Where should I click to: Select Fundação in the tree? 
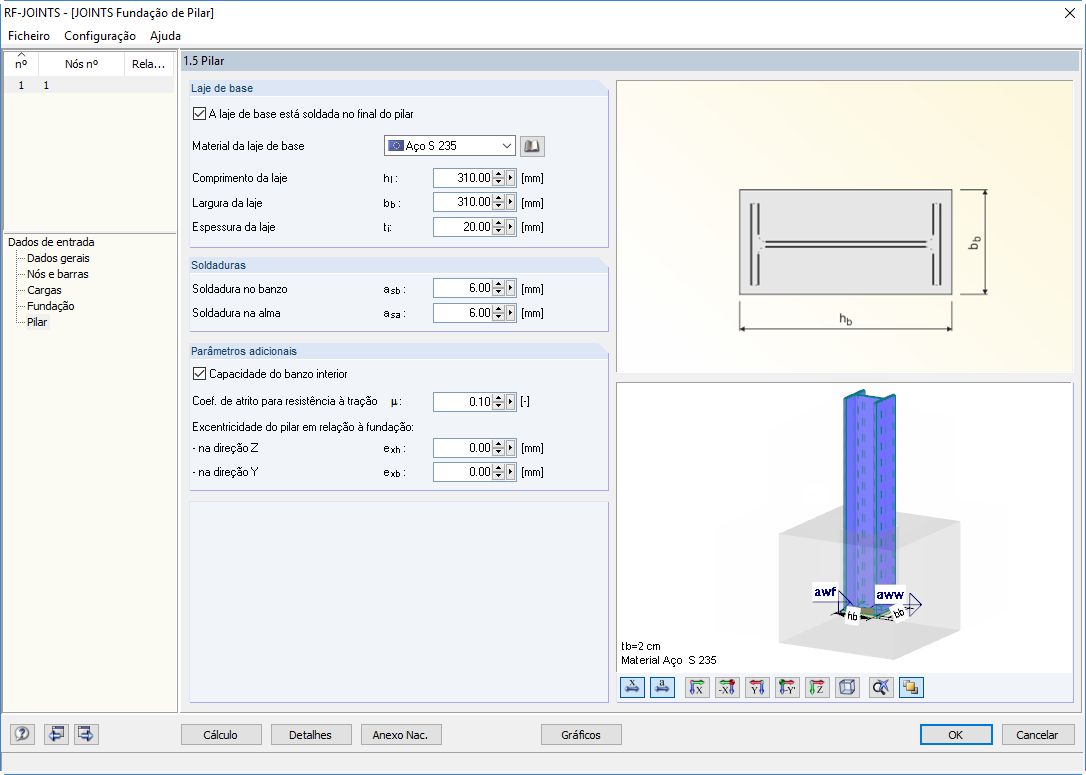pos(51,306)
